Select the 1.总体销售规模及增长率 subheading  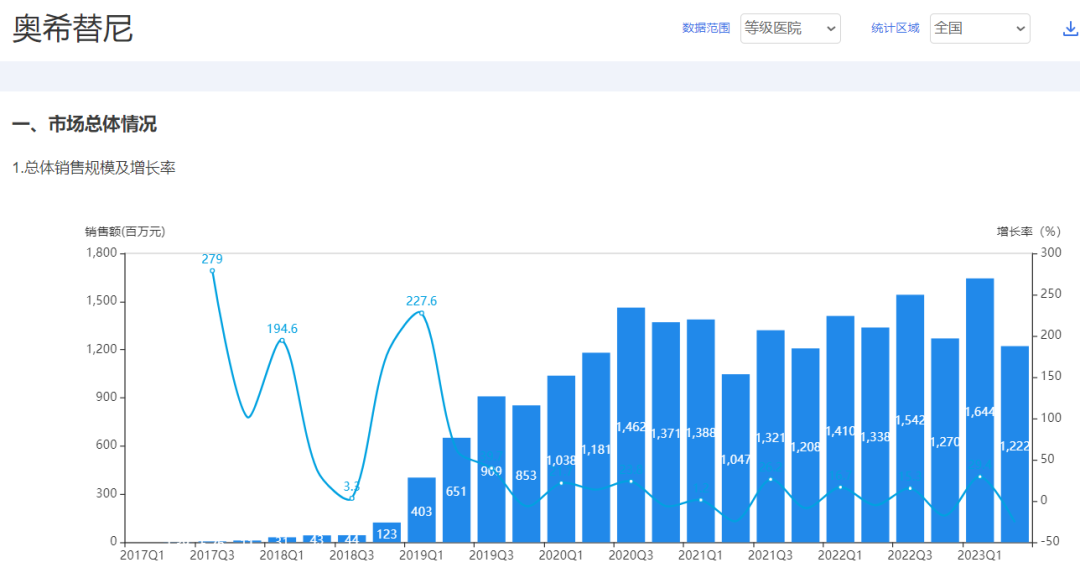coord(94,167)
